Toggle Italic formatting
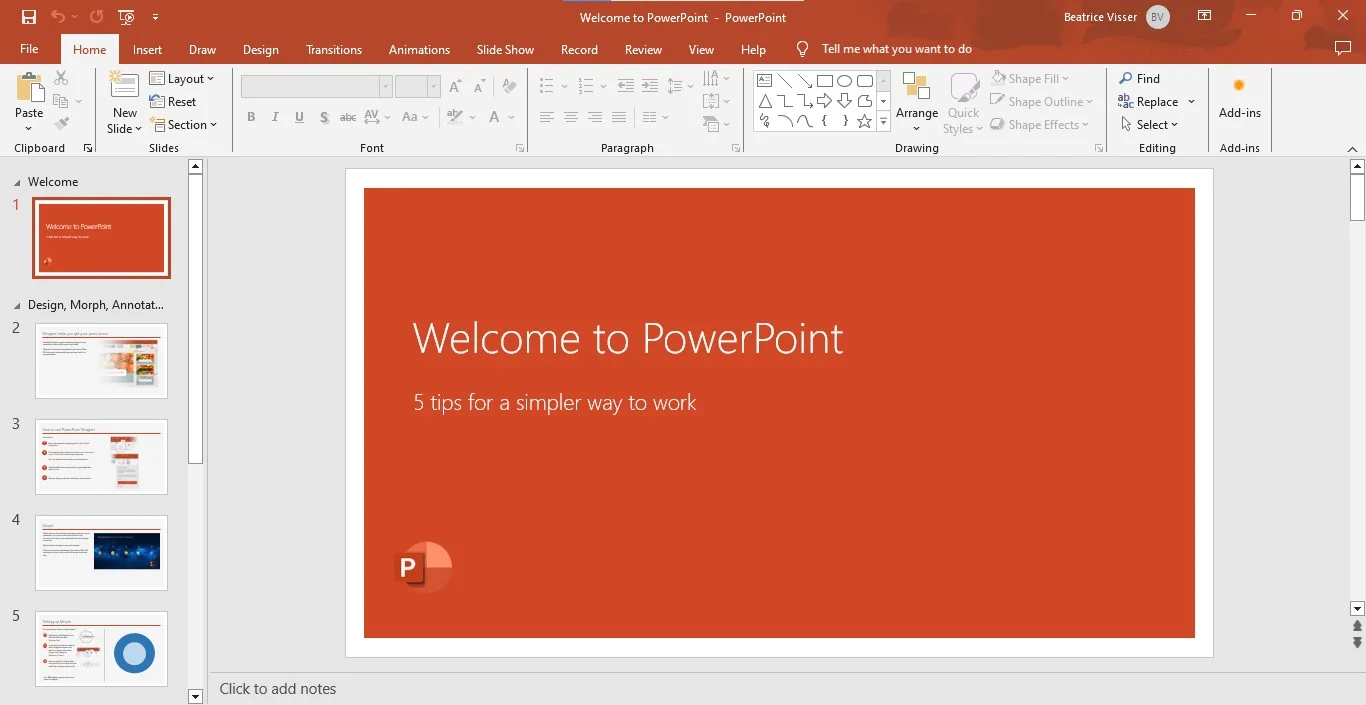 click(x=275, y=117)
